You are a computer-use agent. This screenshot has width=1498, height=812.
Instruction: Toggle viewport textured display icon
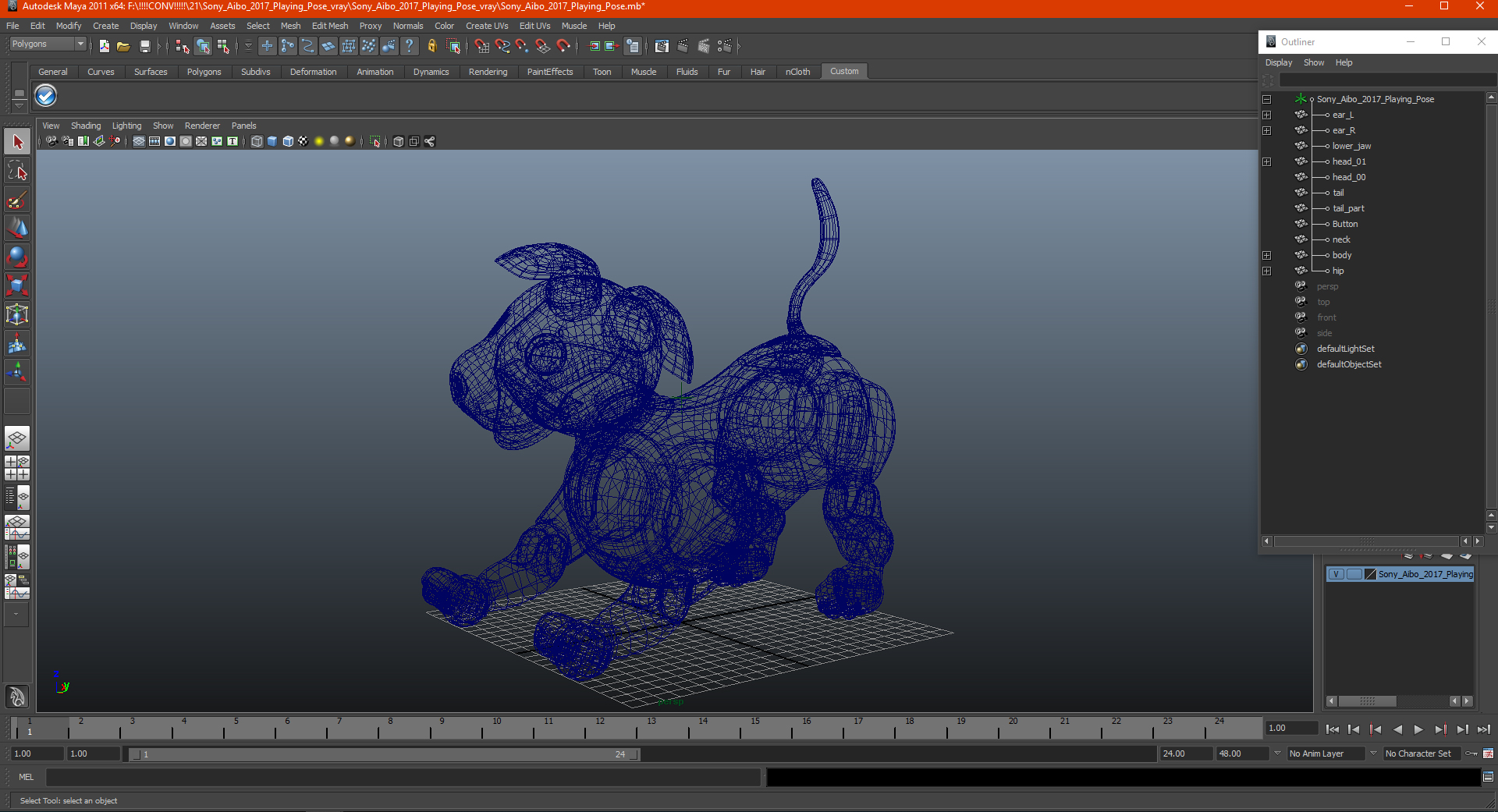(304, 141)
